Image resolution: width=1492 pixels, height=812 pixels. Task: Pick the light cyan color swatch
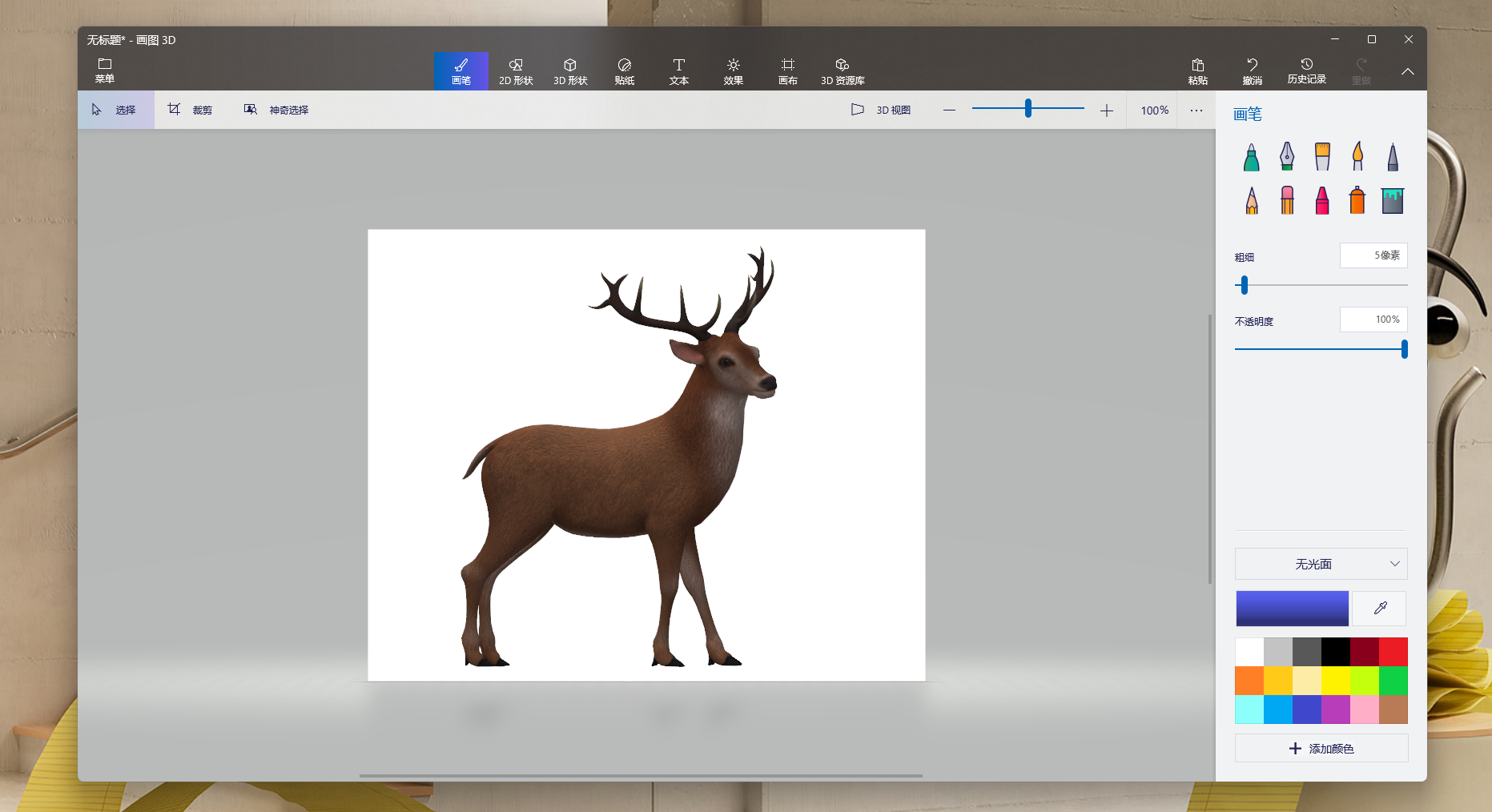pyautogui.click(x=1249, y=709)
